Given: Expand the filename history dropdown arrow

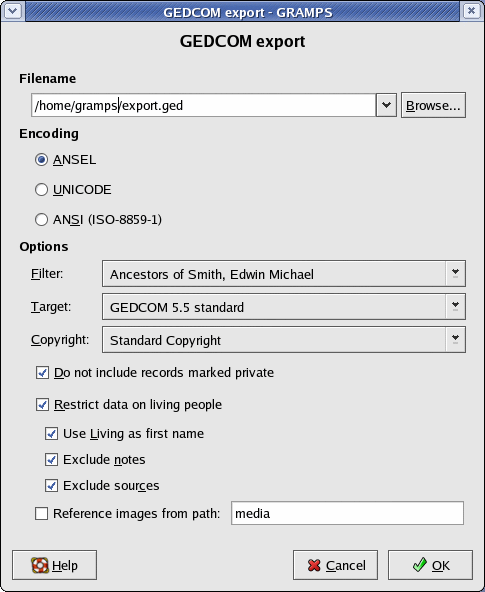Looking at the screenshot, I should 386,105.
